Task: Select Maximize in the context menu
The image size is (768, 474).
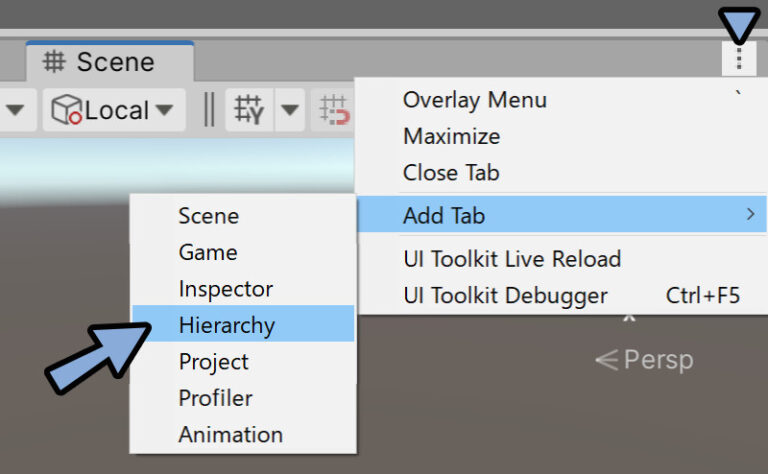Action: 451,136
